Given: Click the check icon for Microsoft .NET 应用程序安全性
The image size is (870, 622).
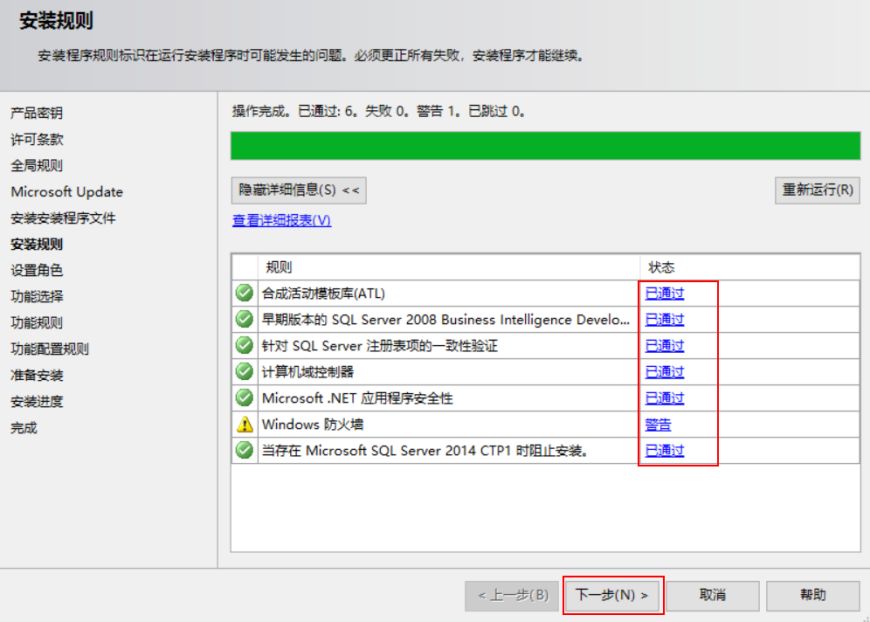Looking at the screenshot, I should point(244,397).
